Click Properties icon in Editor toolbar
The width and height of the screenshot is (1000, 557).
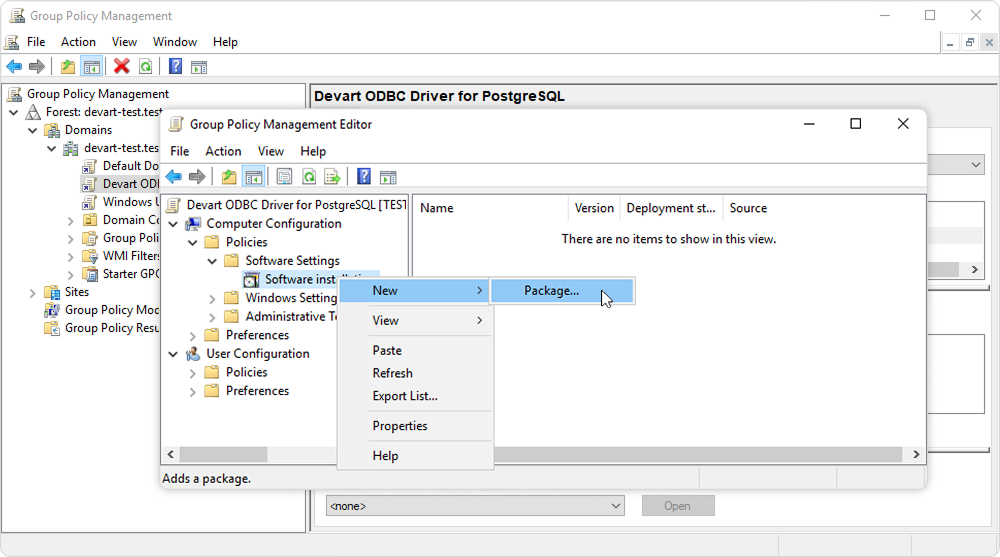pos(284,177)
